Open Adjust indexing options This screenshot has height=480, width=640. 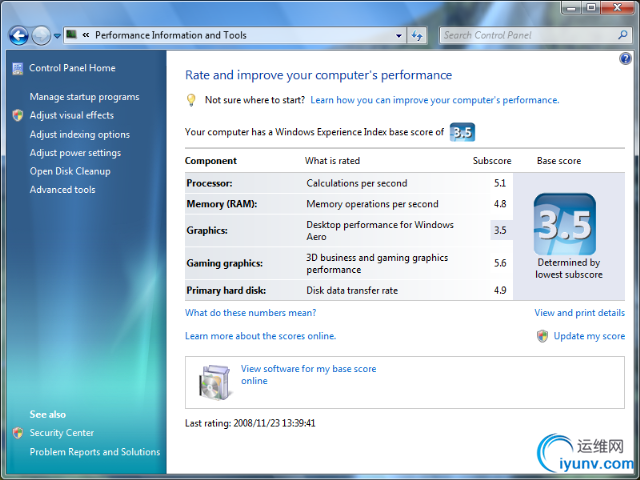(x=80, y=134)
